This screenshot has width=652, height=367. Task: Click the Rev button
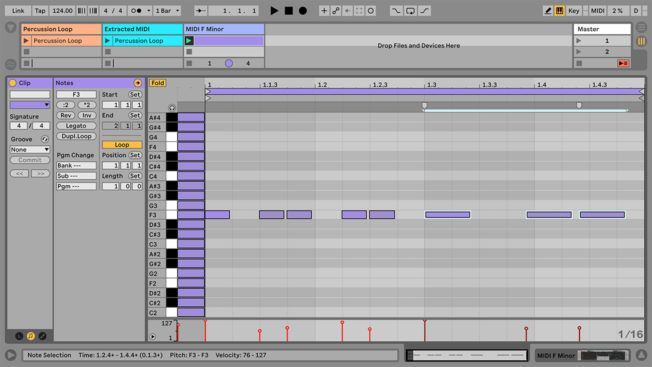click(66, 115)
